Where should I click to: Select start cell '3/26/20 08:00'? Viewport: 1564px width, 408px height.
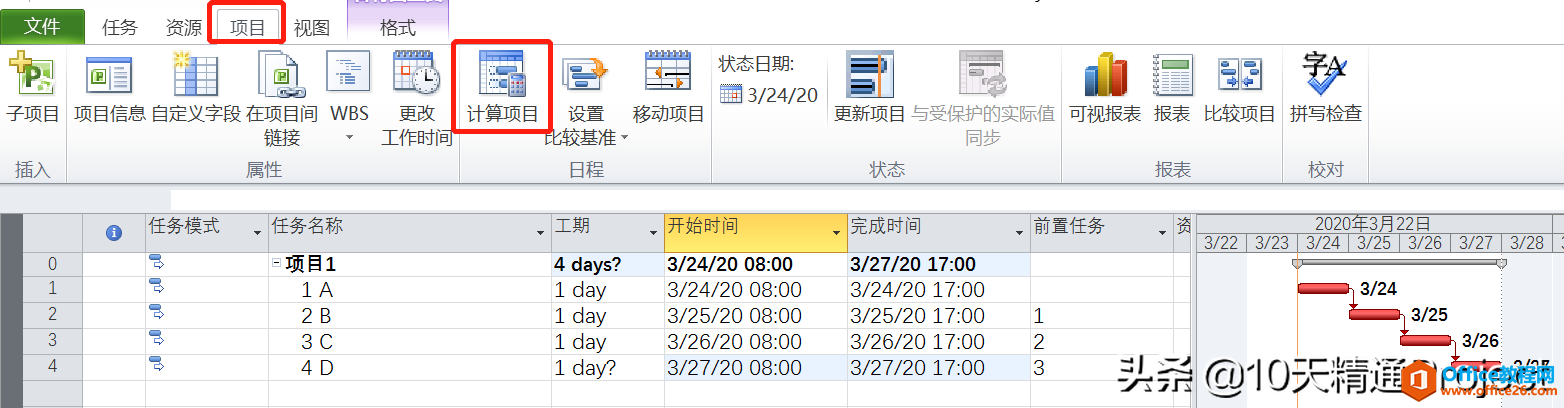coord(756,342)
